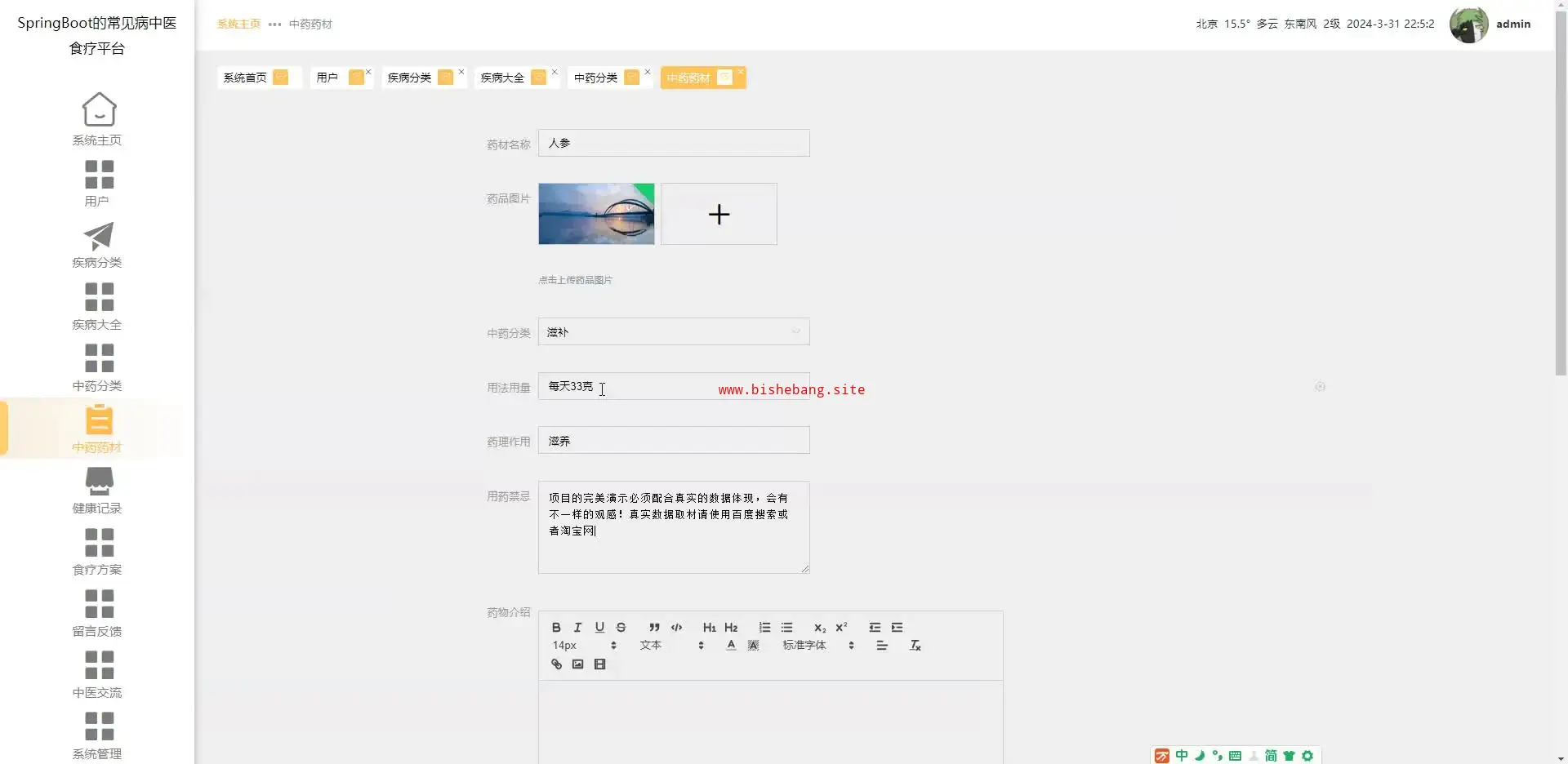Open the 标准字体 font family dropdown
The width and height of the screenshot is (1568, 764).
coord(818,645)
